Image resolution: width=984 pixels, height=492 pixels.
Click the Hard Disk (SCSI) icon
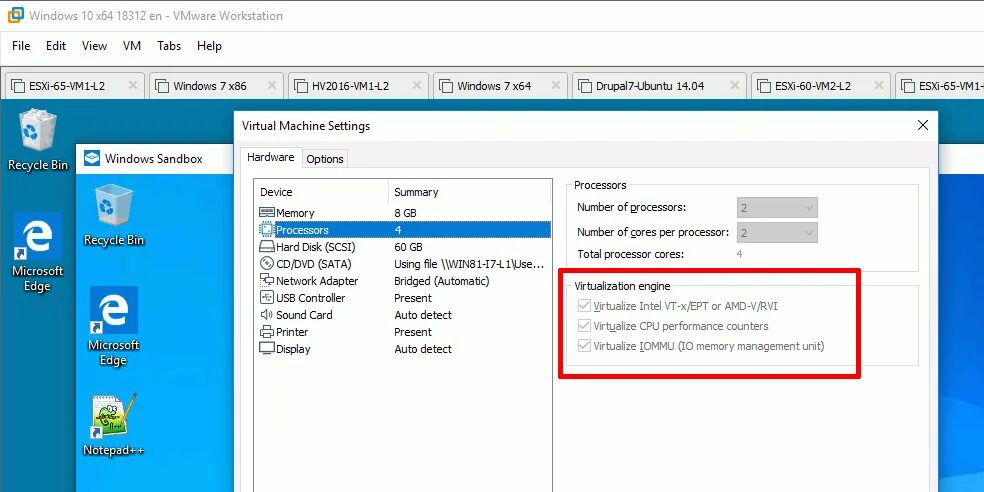tap(267, 247)
